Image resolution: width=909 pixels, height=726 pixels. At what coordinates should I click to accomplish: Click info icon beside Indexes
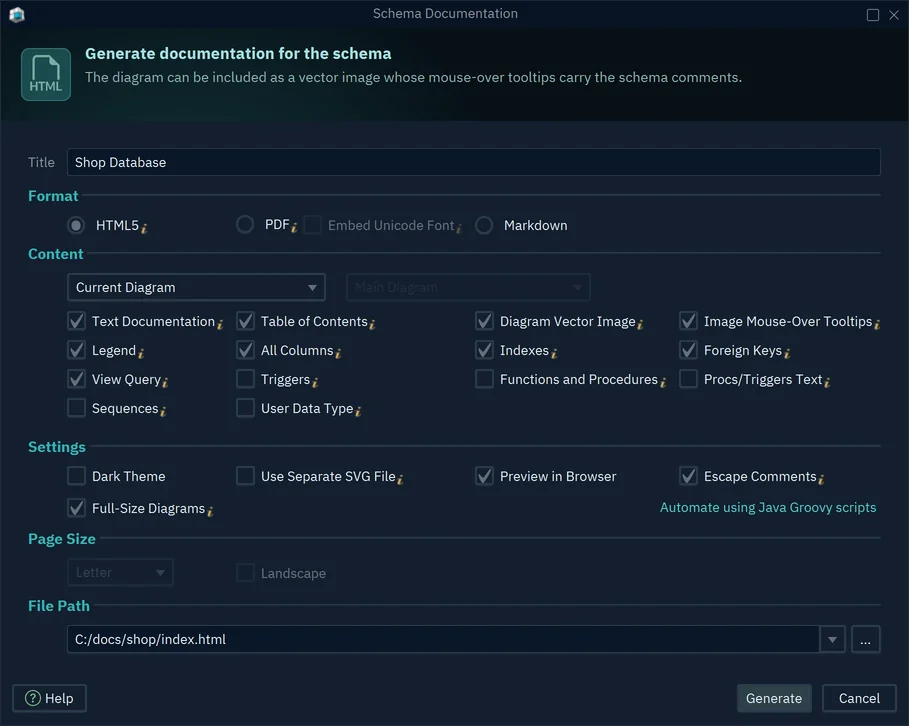pos(554,353)
